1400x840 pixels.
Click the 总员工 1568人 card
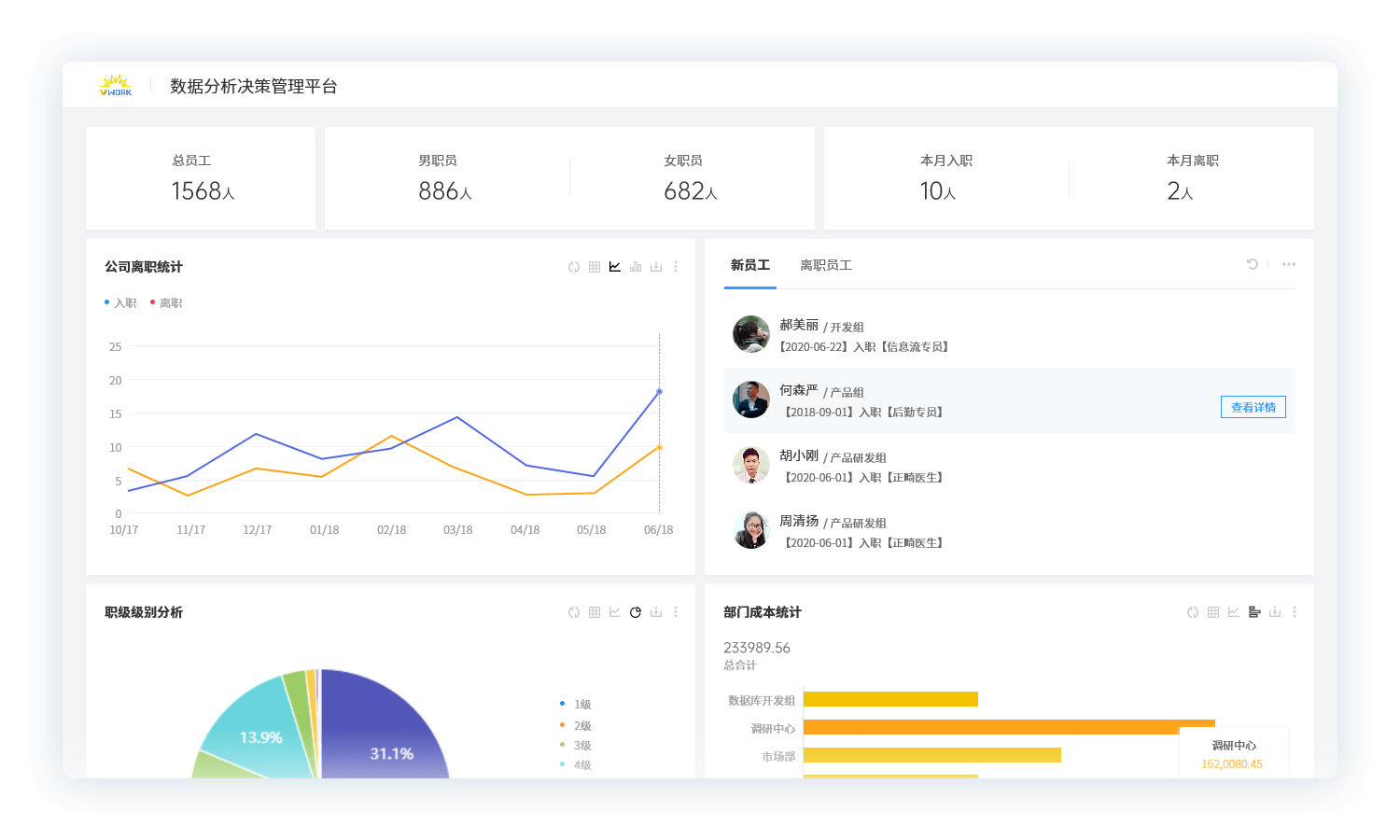point(201,178)
